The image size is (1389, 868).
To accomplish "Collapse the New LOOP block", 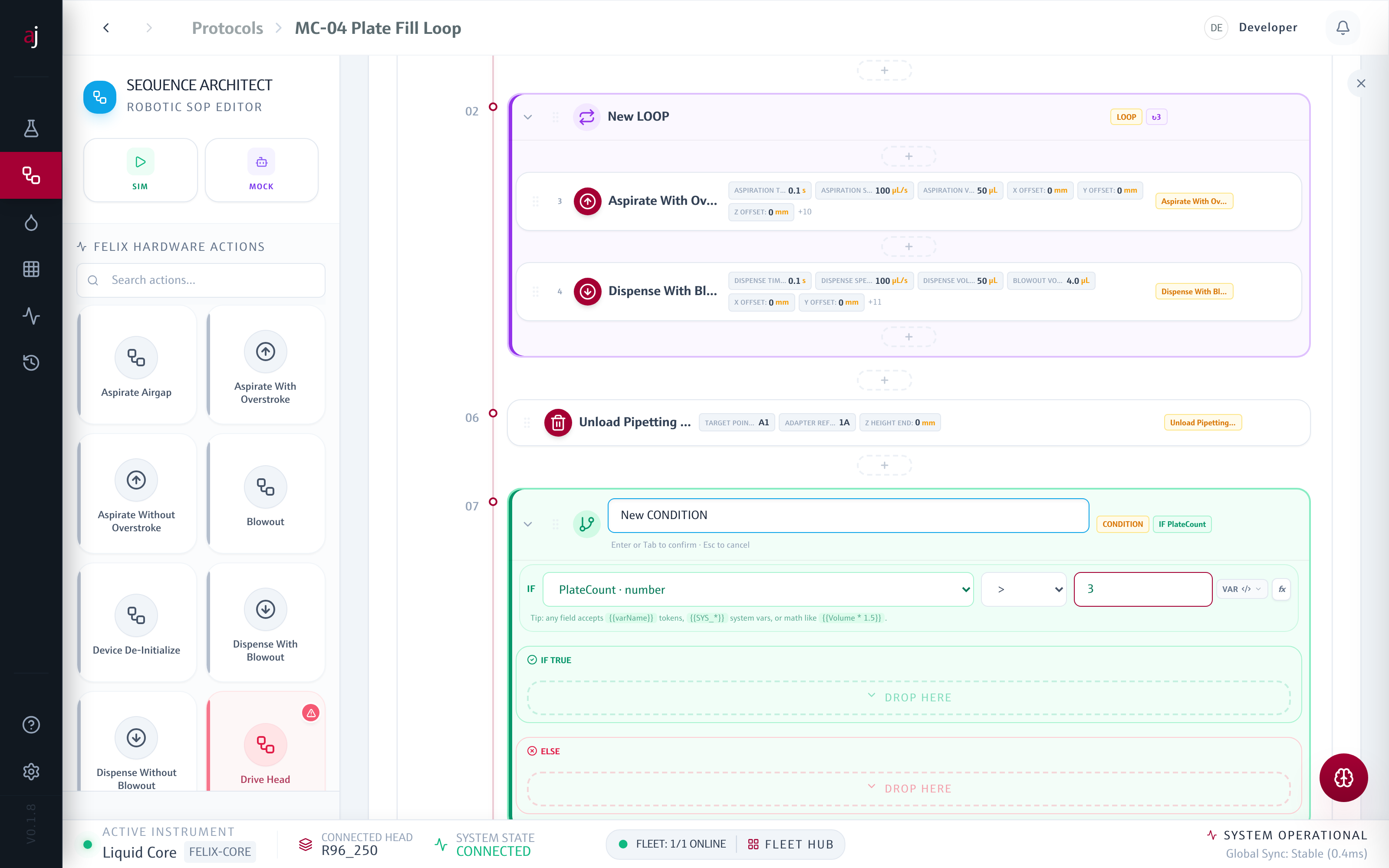I will tap(527, 117).
